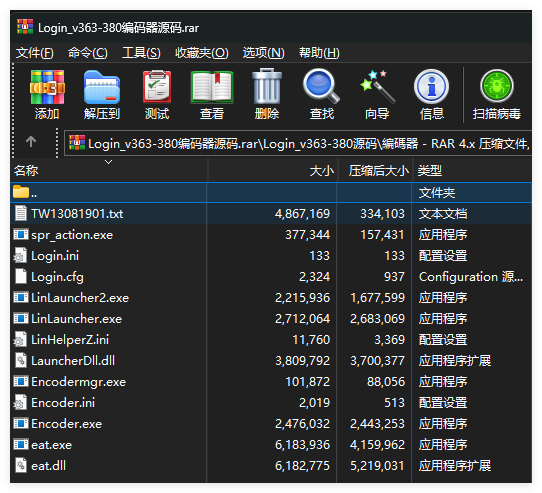Open the 选项(N) menu
This screenshot has height=493, width=542.
point(263,53)
